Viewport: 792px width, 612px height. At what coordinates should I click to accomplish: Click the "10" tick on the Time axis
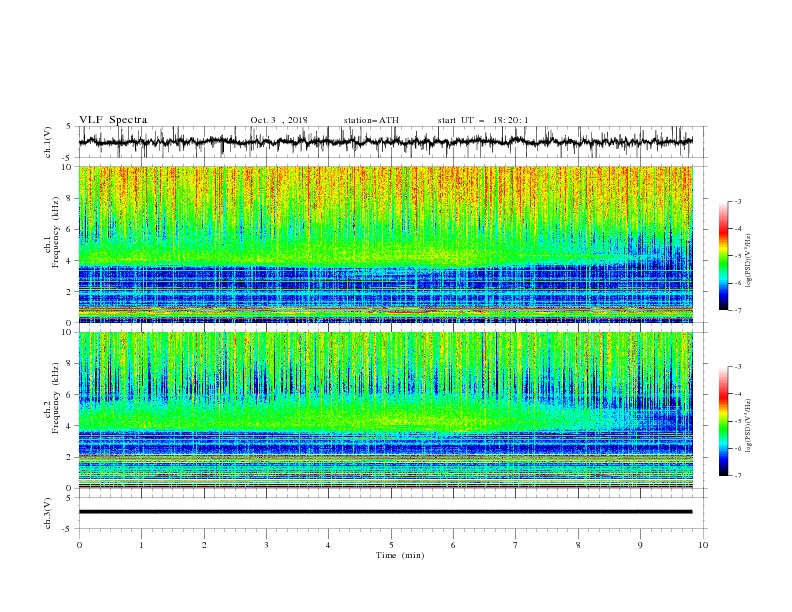click(x=703, y=545)
